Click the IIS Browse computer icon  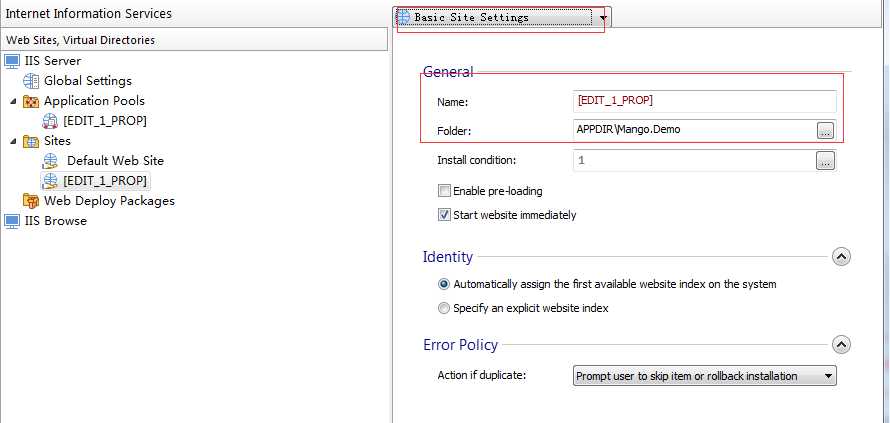12,221
